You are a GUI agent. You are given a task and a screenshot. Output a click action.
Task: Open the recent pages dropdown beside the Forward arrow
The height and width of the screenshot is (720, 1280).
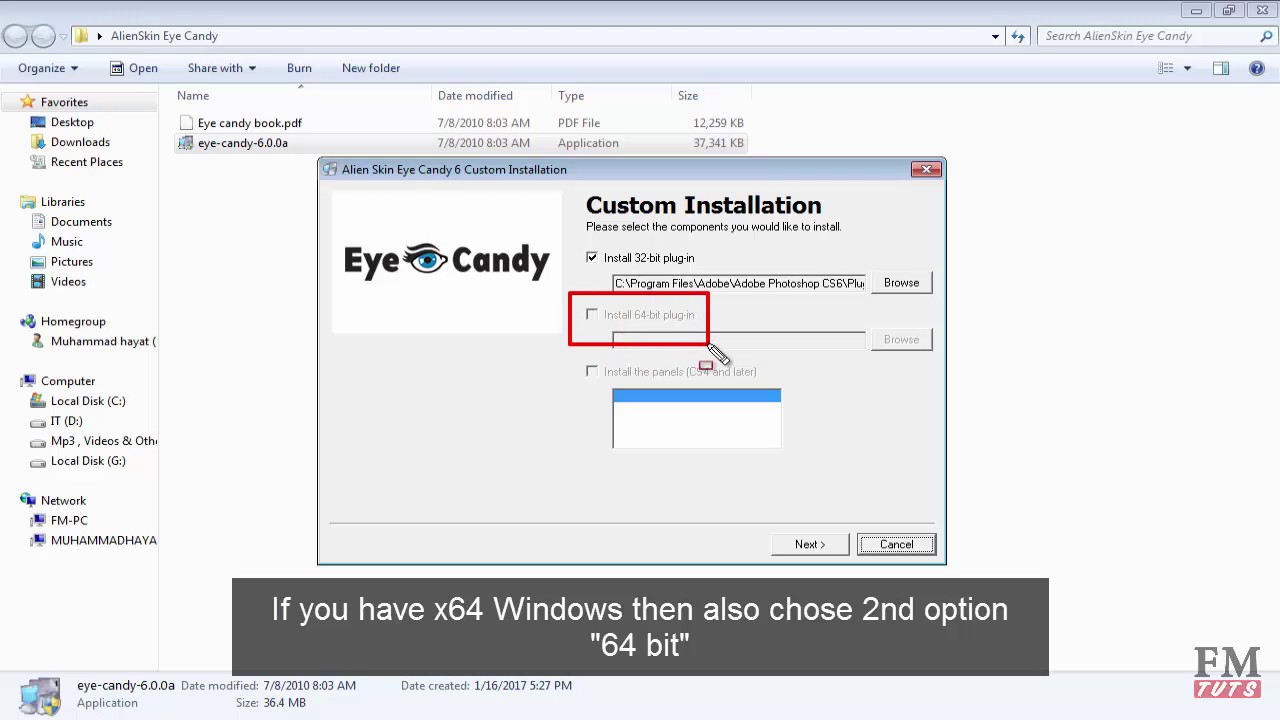click(64, 37)
